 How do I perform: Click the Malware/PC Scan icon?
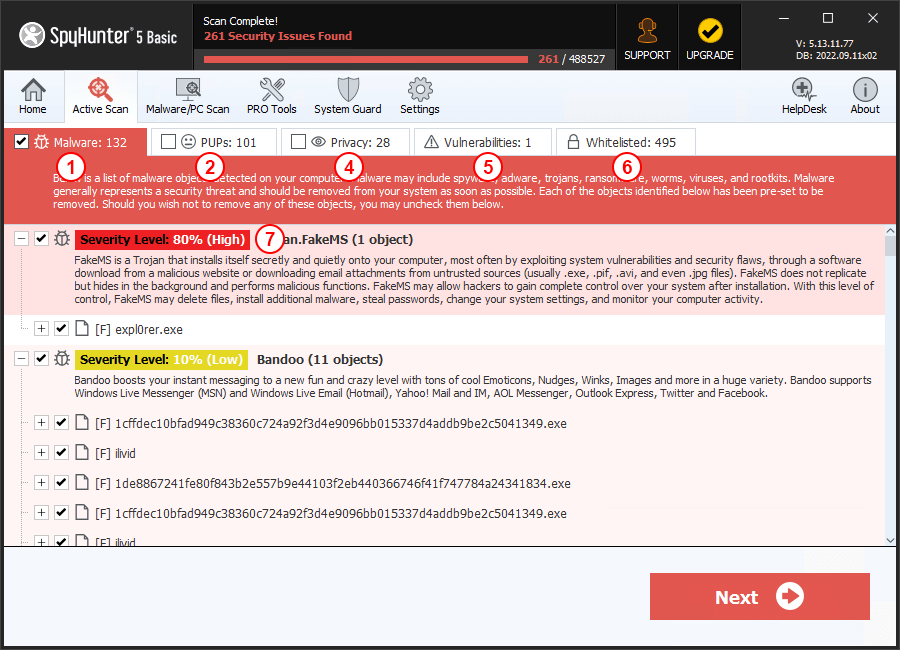[187, 96]
